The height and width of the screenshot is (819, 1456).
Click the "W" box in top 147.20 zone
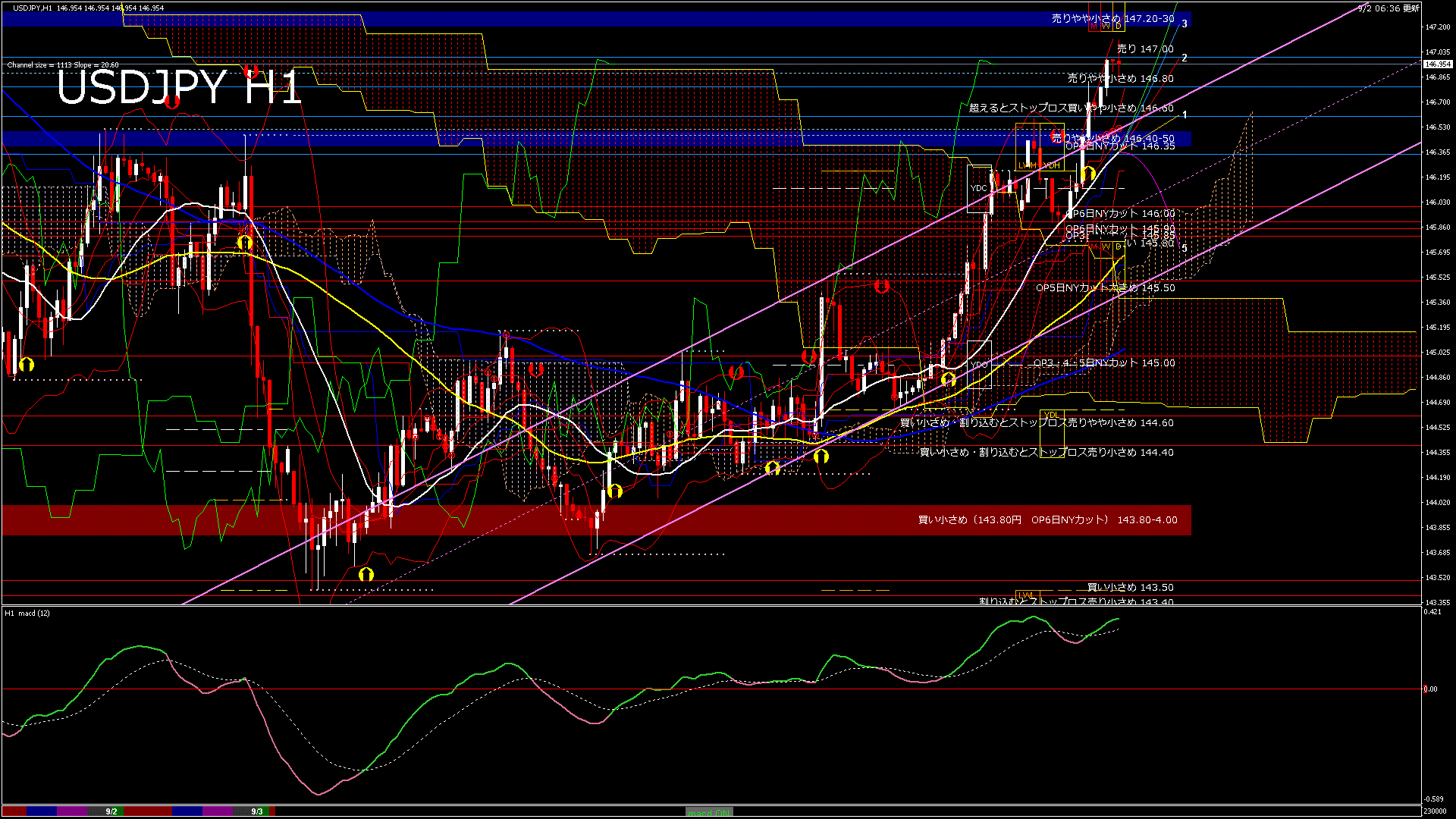[1106, 26]
